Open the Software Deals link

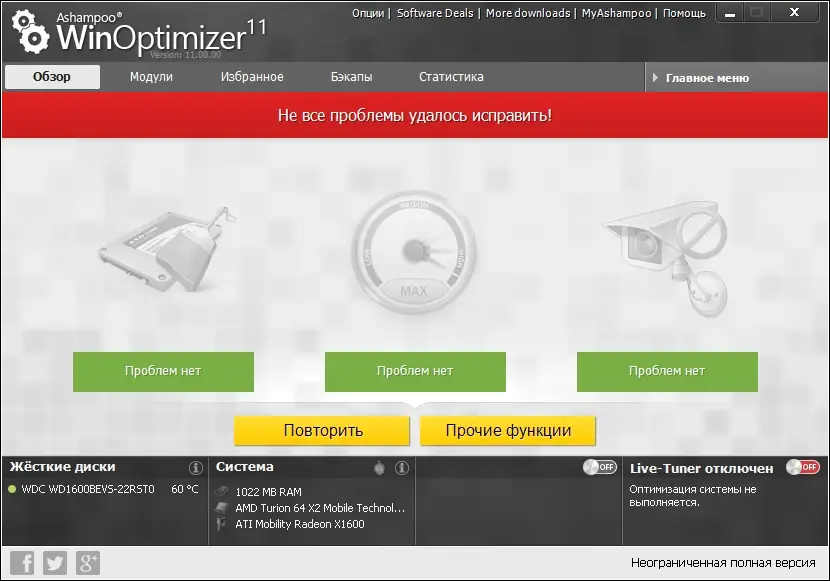point(435,13)
